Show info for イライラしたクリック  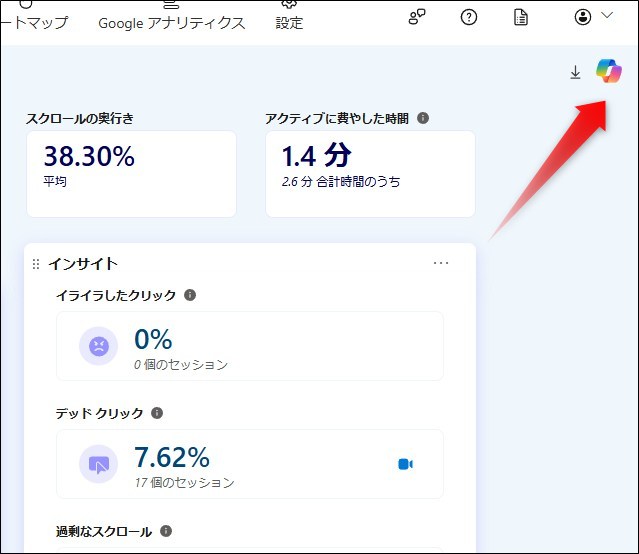coord(190,295)
